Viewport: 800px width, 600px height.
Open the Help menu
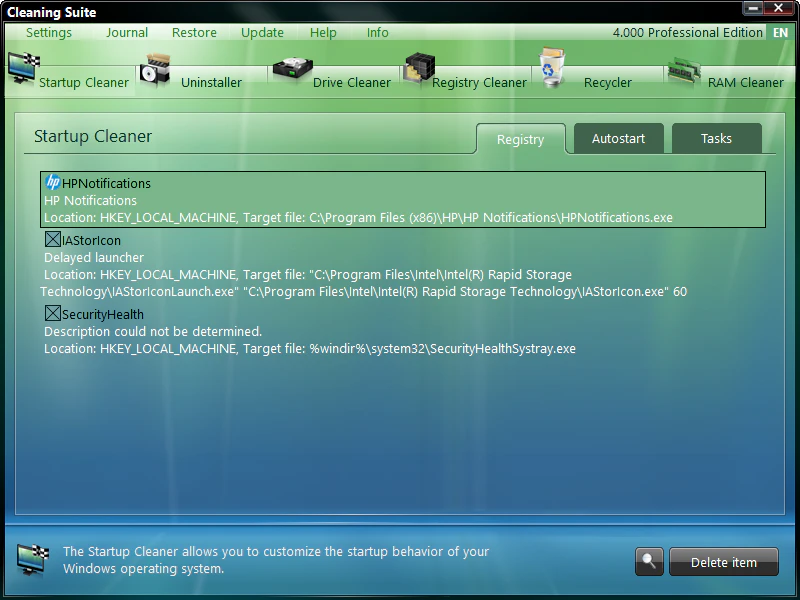tap(323, 32)
